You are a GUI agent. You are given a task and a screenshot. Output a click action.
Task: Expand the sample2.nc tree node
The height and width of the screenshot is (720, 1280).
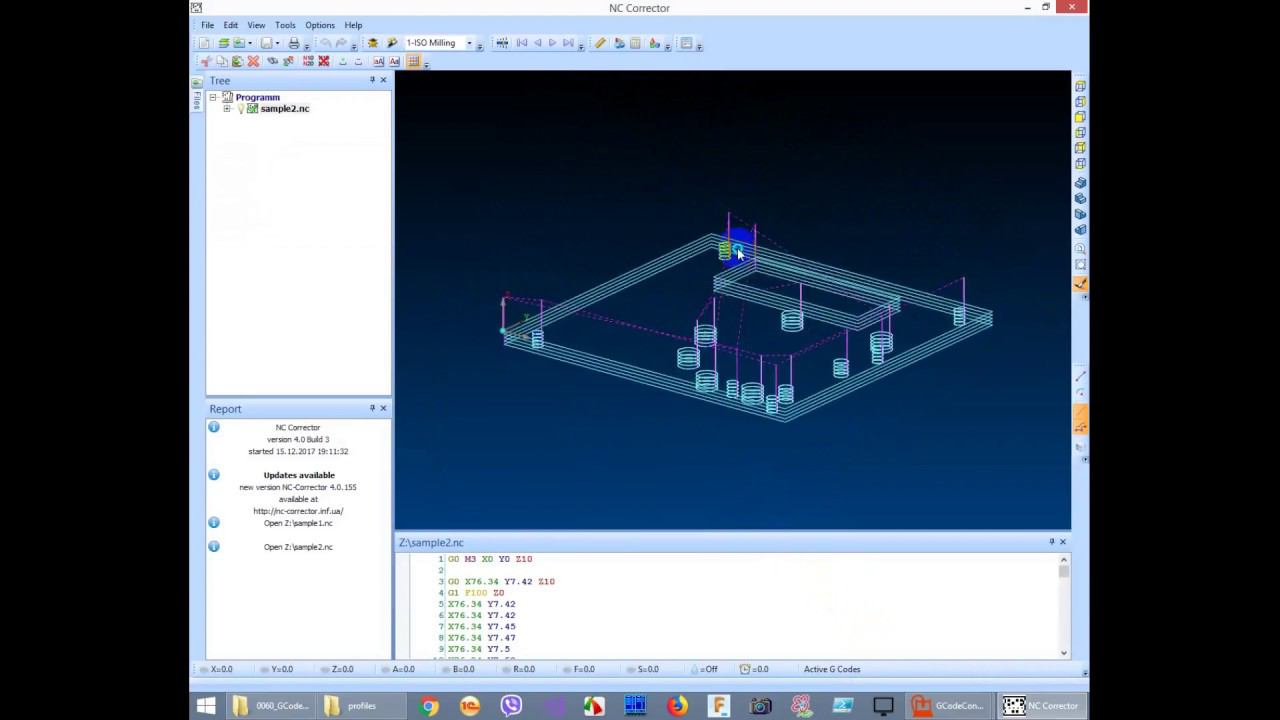tap(227, 109)
